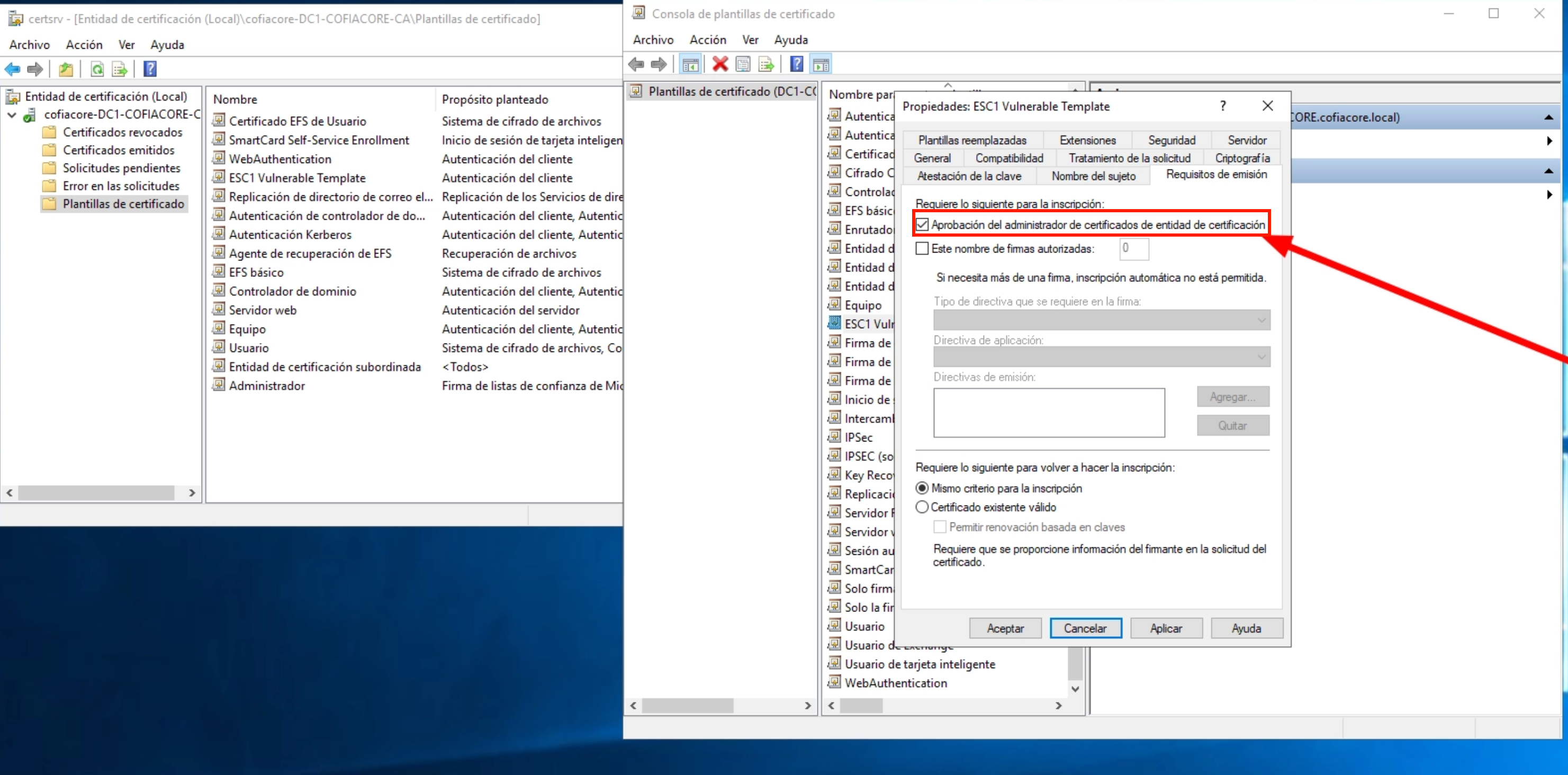This screenshot has width=1568, height=775.
Task: Click the Error en las solicitudes folder icon
Action: (49, 186)
